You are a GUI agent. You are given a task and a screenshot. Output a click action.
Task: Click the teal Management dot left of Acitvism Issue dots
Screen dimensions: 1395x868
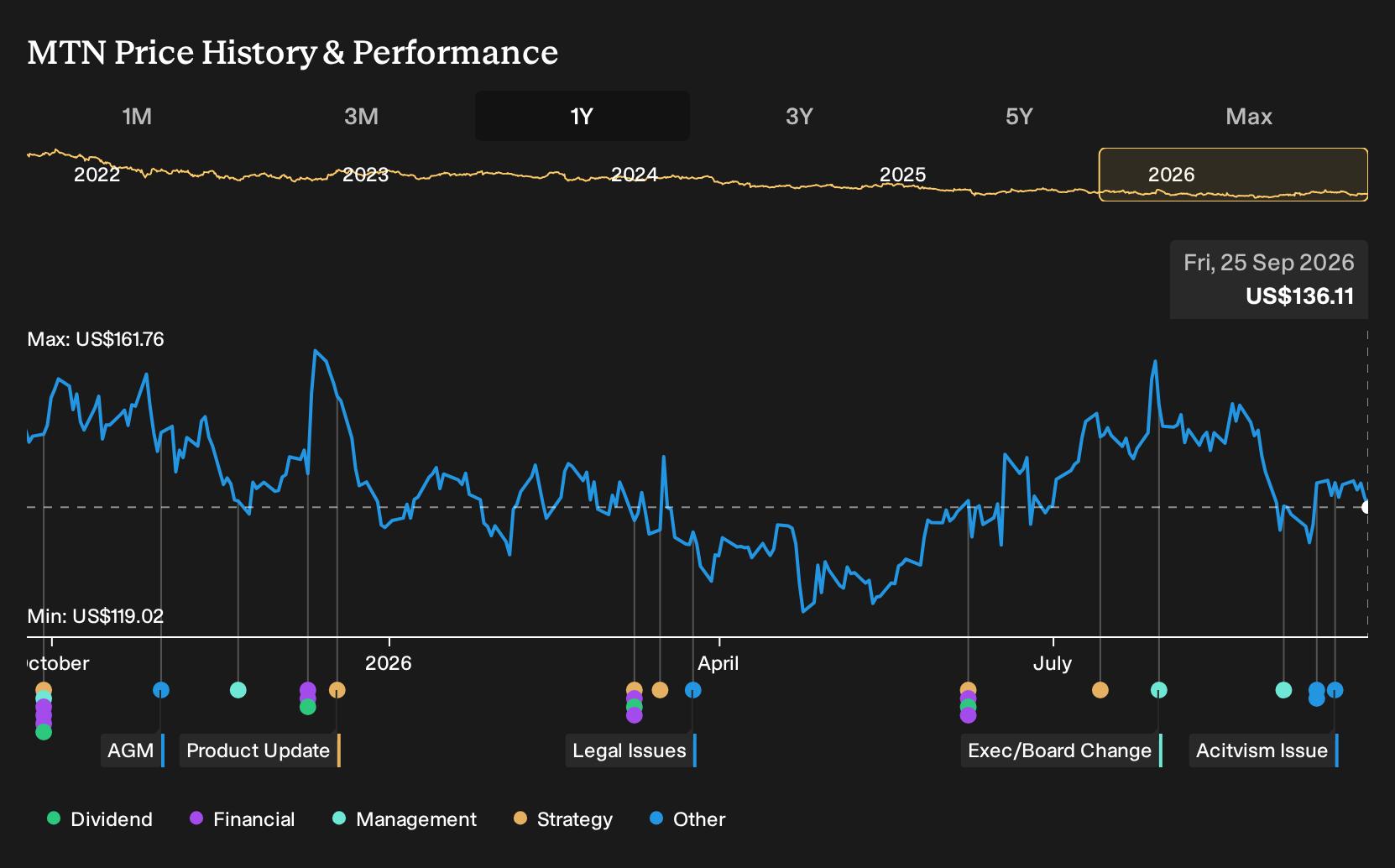pyautogui.click(x=1283, y=690)
